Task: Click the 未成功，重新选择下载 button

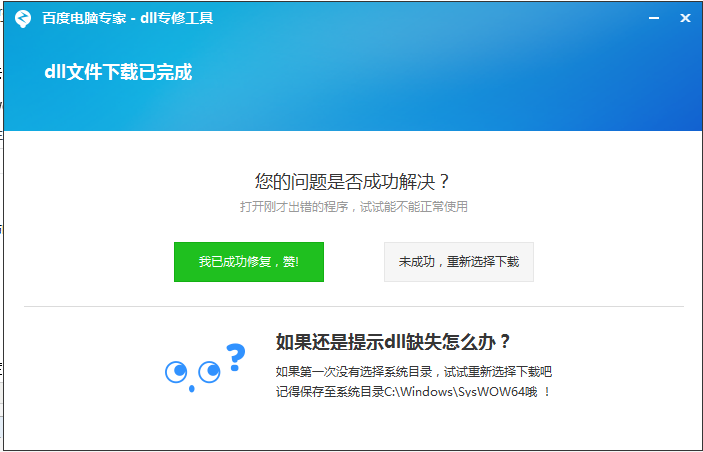Action: [459, 262]
